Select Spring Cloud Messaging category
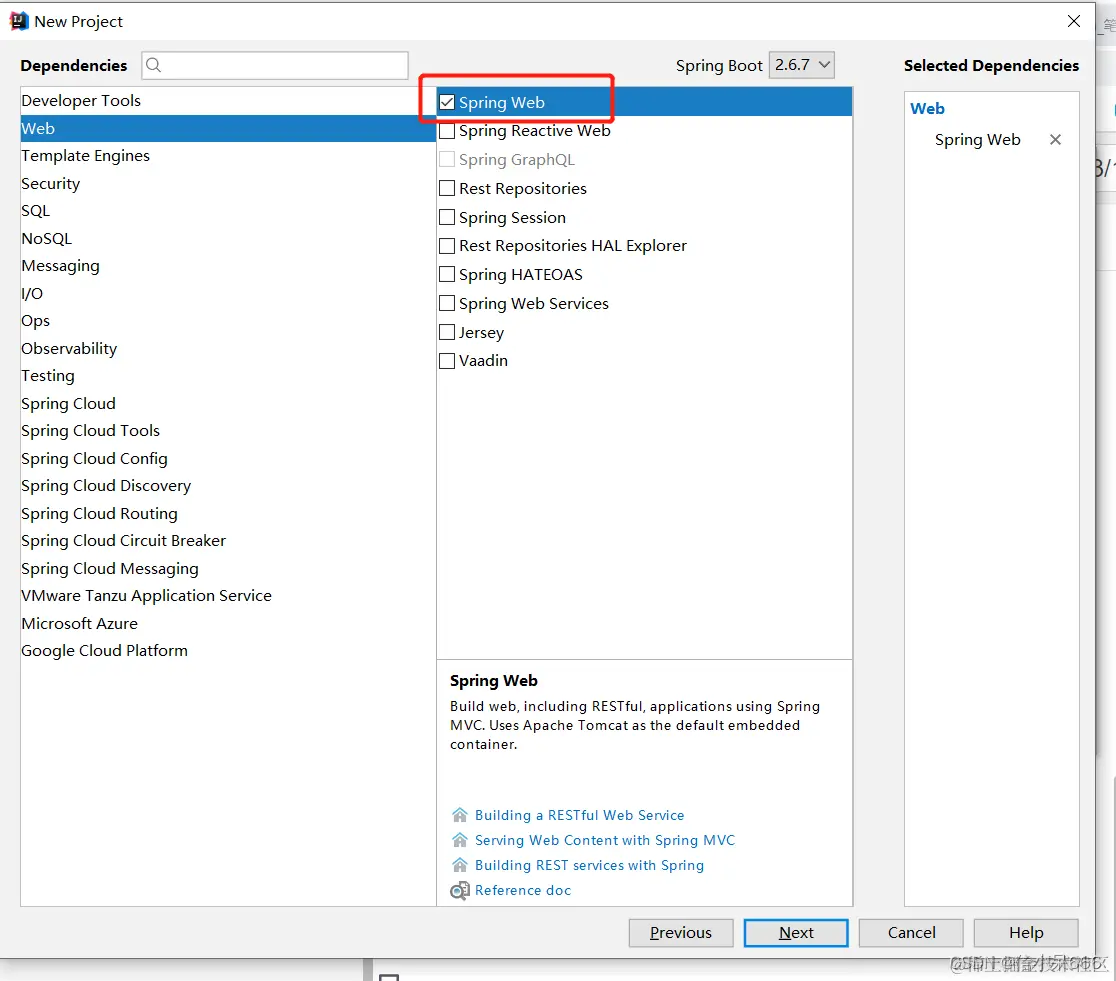 tap(228, 568)
